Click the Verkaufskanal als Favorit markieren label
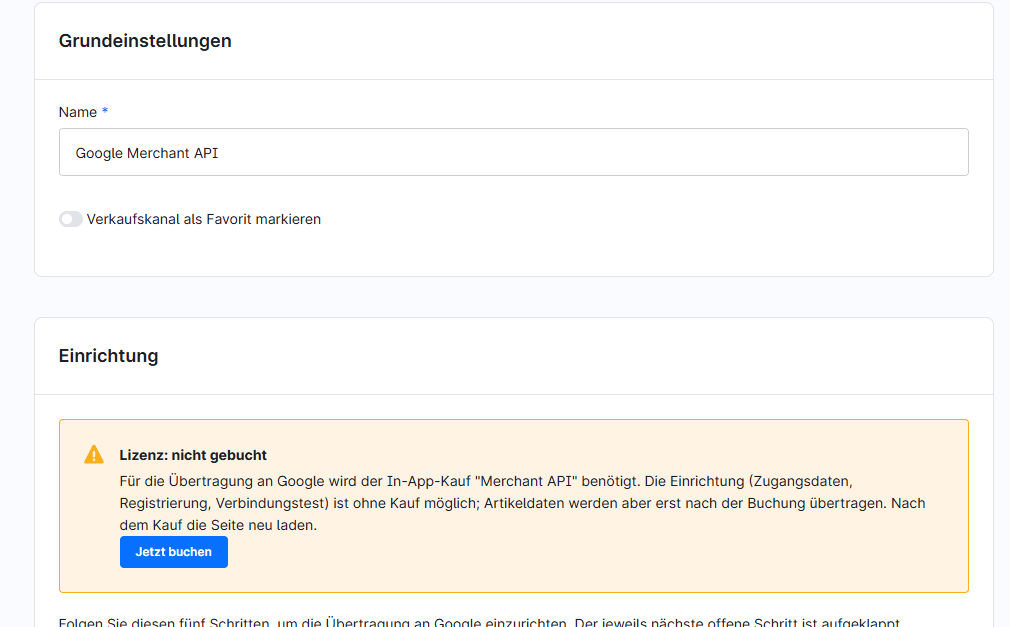Screen dimensions: 1010x627 pos(204,219)
